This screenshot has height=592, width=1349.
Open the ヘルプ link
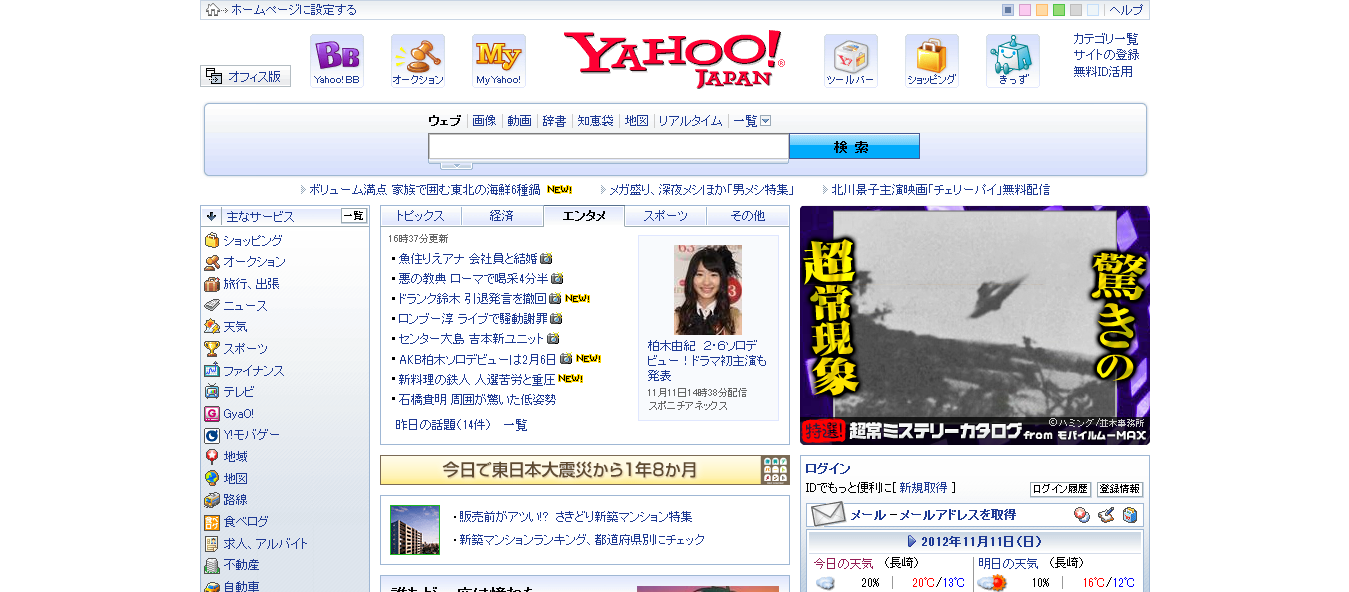point(1126,10)
